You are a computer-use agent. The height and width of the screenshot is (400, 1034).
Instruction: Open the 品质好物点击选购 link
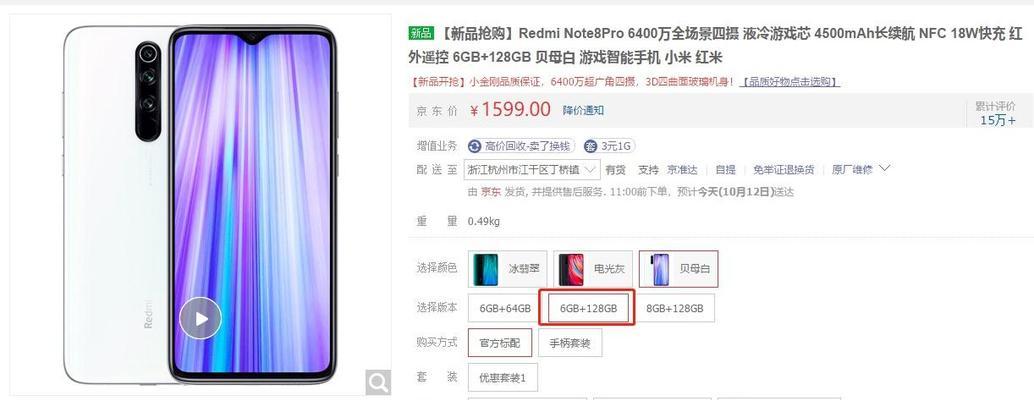pos(789,82)
